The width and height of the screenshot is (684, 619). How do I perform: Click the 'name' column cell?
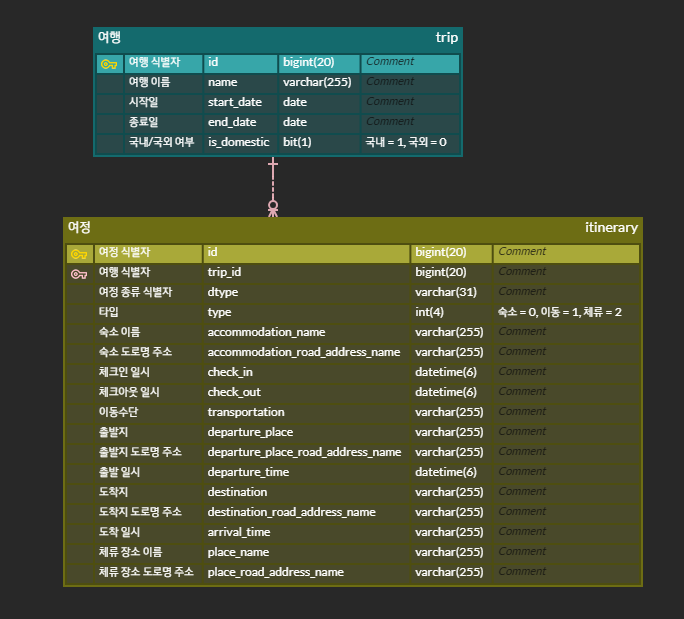(240, 82)
